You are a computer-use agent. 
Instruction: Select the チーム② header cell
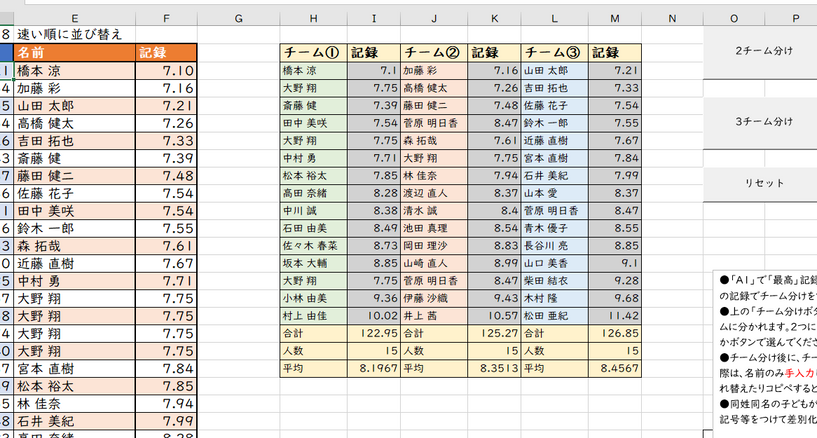coord(433,53)
